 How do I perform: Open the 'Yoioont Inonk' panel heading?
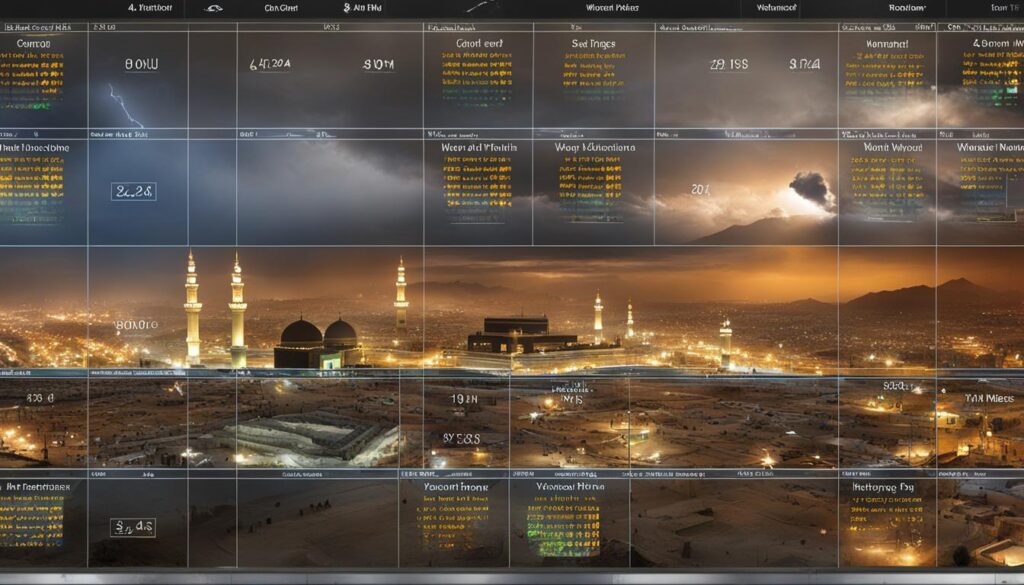point(455,487)
